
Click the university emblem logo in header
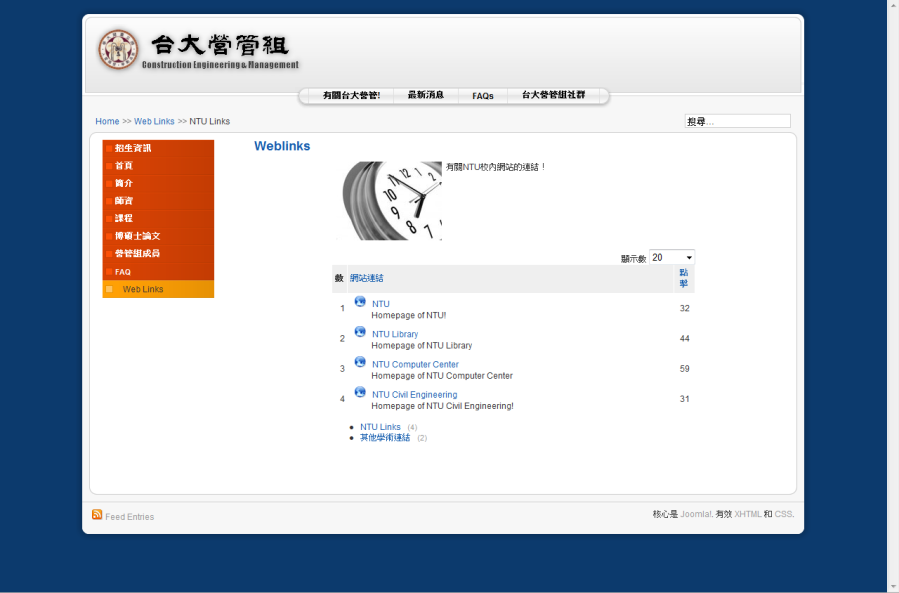tap(118, 49)
